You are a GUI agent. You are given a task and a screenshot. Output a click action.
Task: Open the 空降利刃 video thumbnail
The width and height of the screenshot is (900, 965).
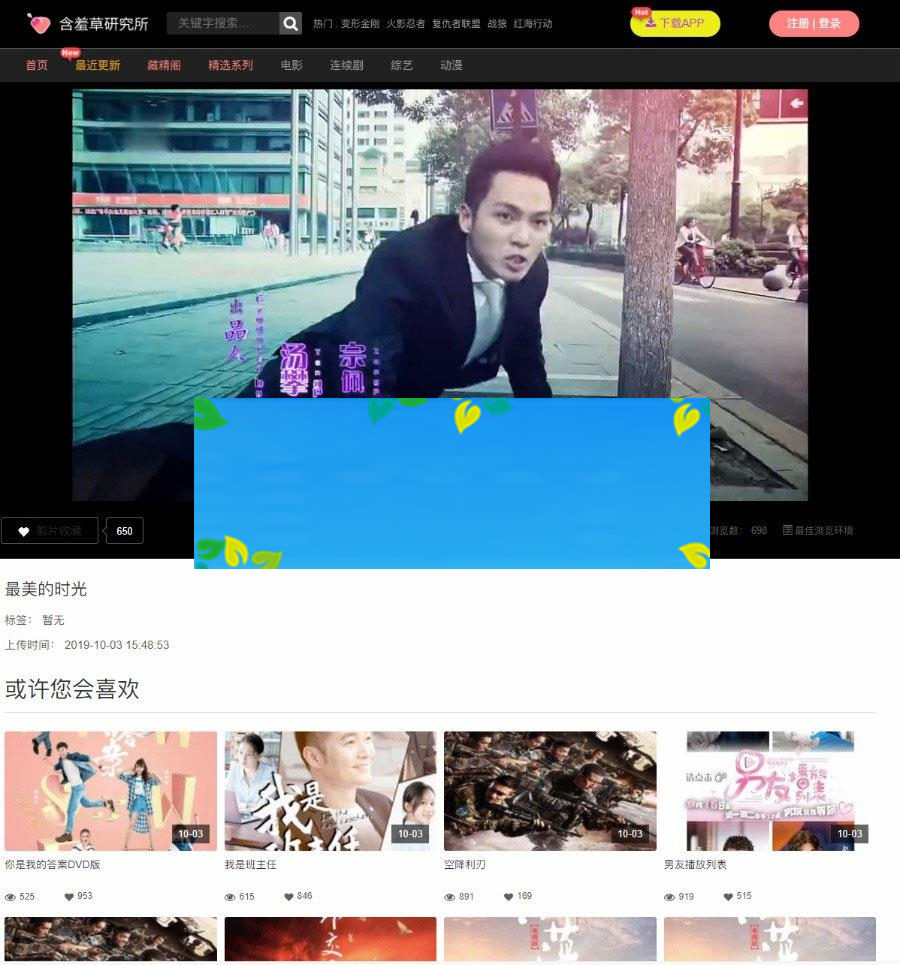click(550, 790)
